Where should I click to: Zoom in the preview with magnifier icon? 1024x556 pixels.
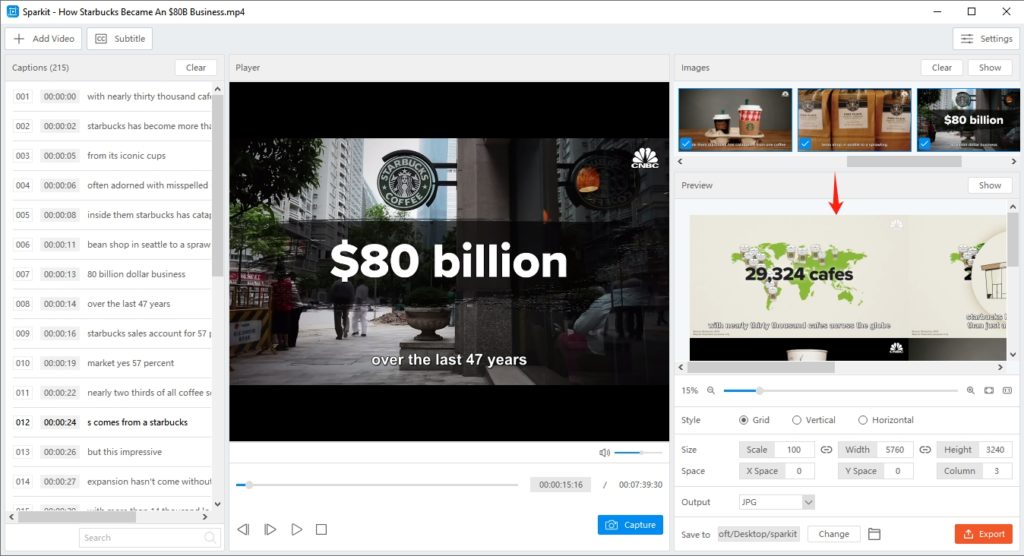coord(970,390)
